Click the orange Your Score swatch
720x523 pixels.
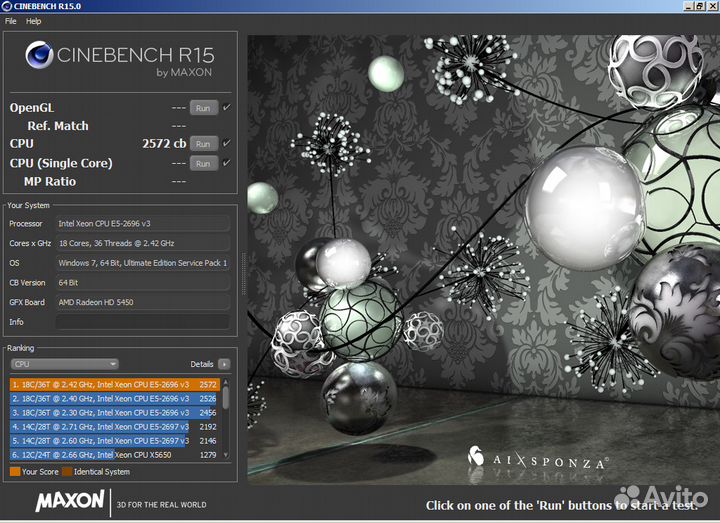(x=14, y=471)
